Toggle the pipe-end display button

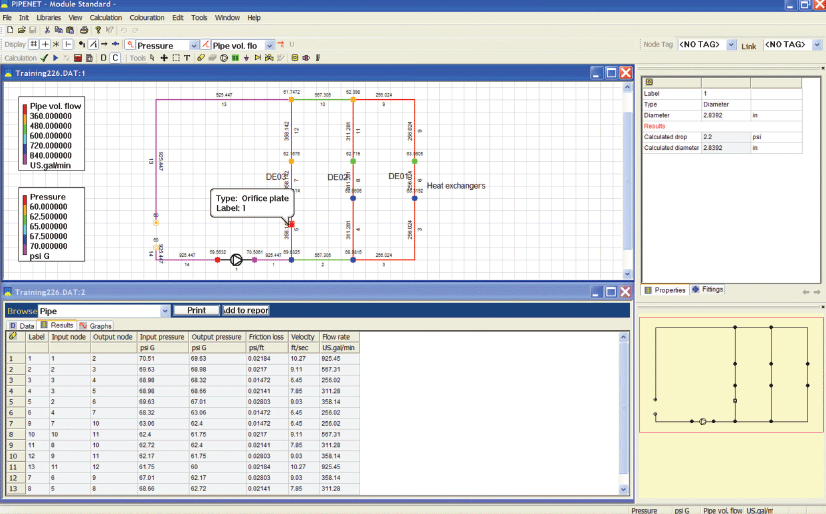click(x=68, y=44)
